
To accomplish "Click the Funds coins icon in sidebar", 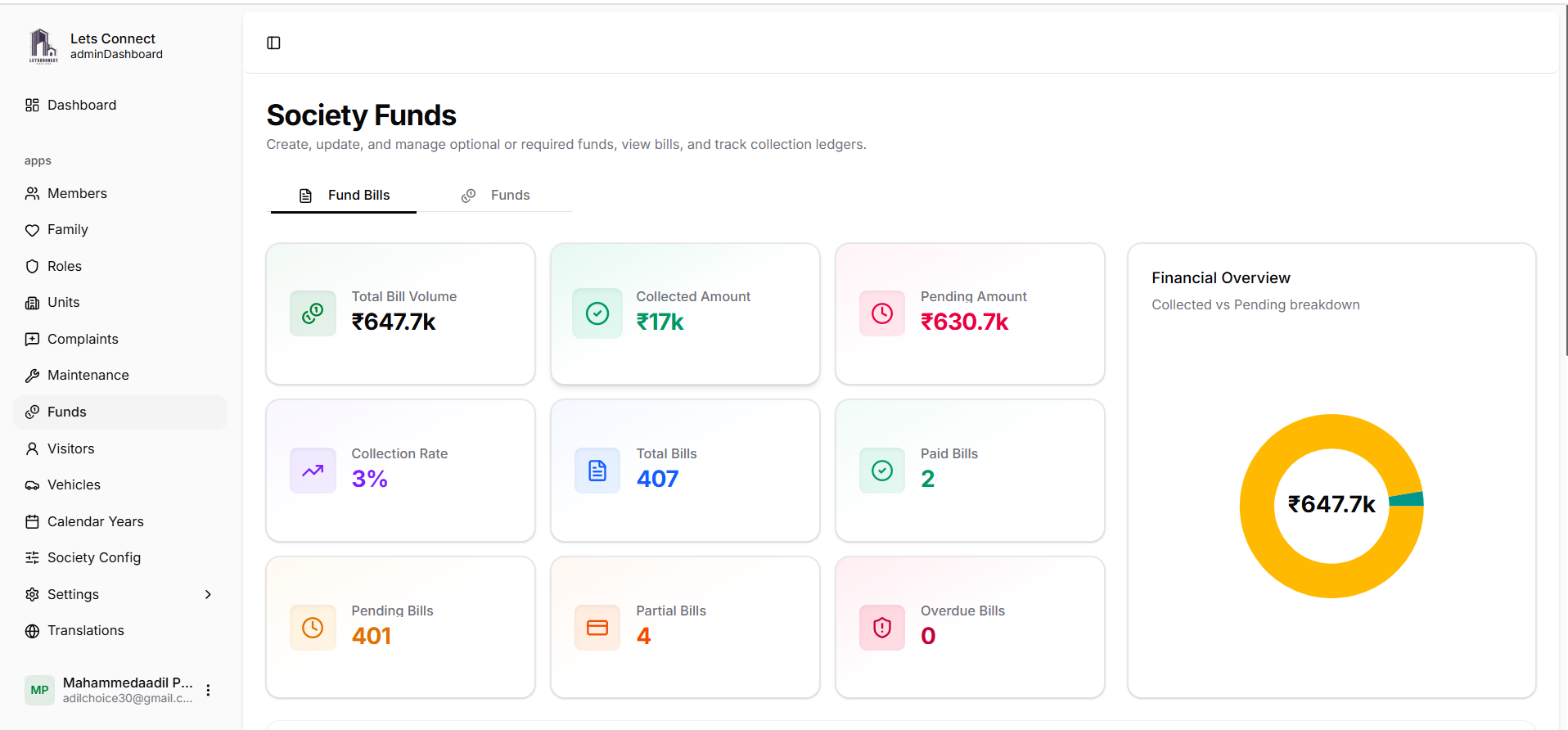I will [x=32, y=412].
